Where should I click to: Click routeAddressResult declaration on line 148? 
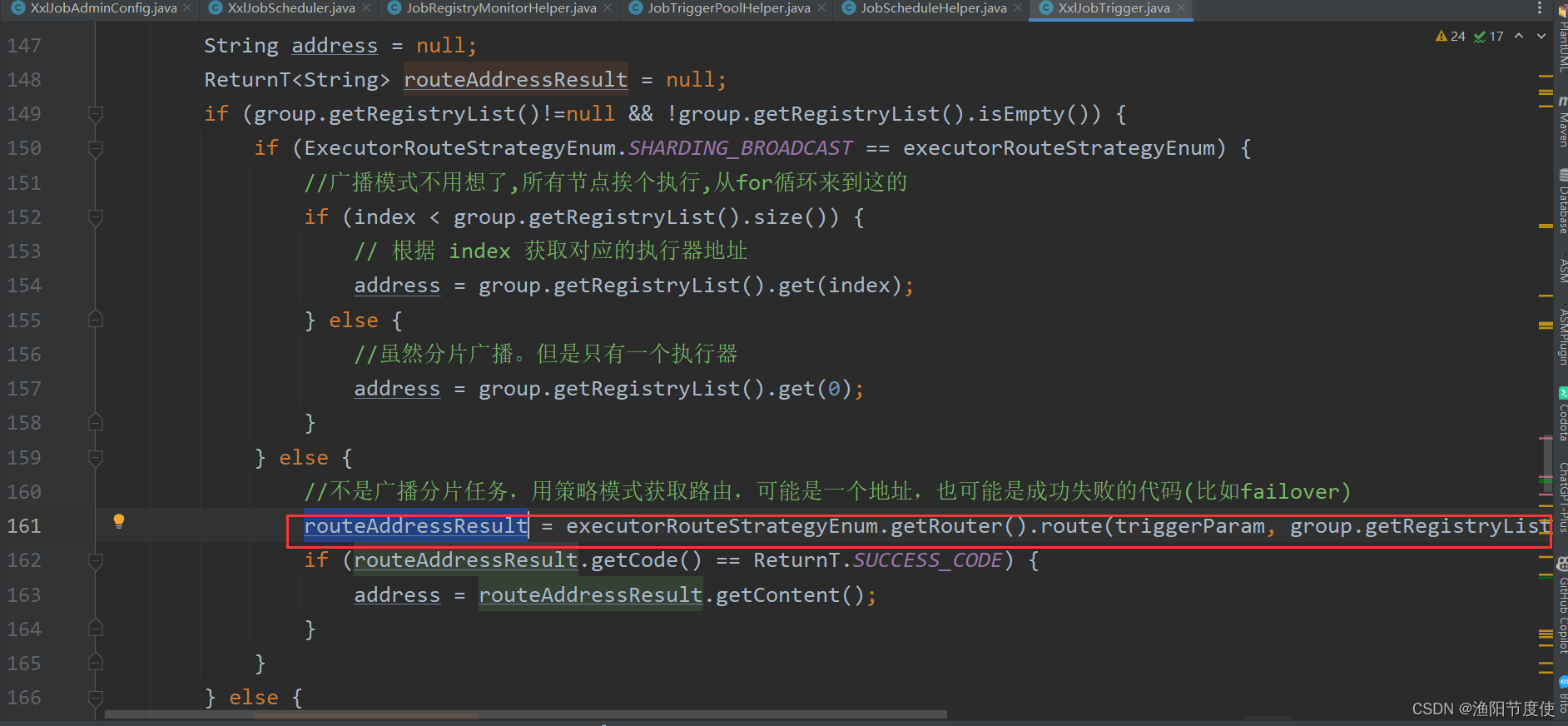pos(515,80)
